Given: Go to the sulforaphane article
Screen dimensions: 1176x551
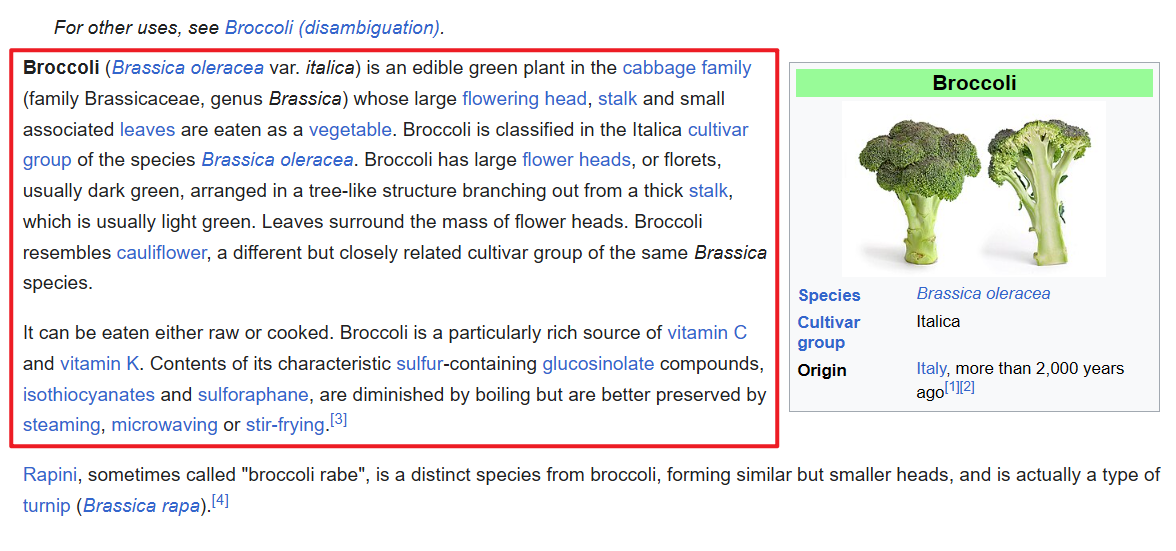Looking at the screenshot, I should click(253, 394).
